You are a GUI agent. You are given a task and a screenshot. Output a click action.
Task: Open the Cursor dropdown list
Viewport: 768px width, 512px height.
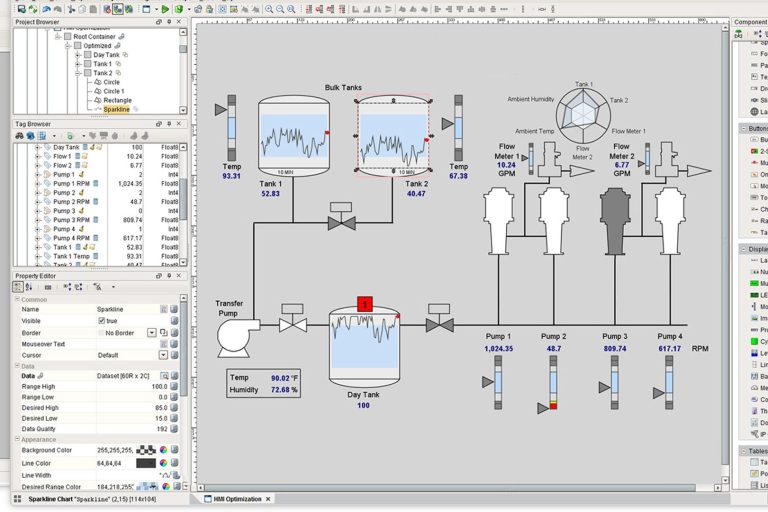tap(163, 355)
